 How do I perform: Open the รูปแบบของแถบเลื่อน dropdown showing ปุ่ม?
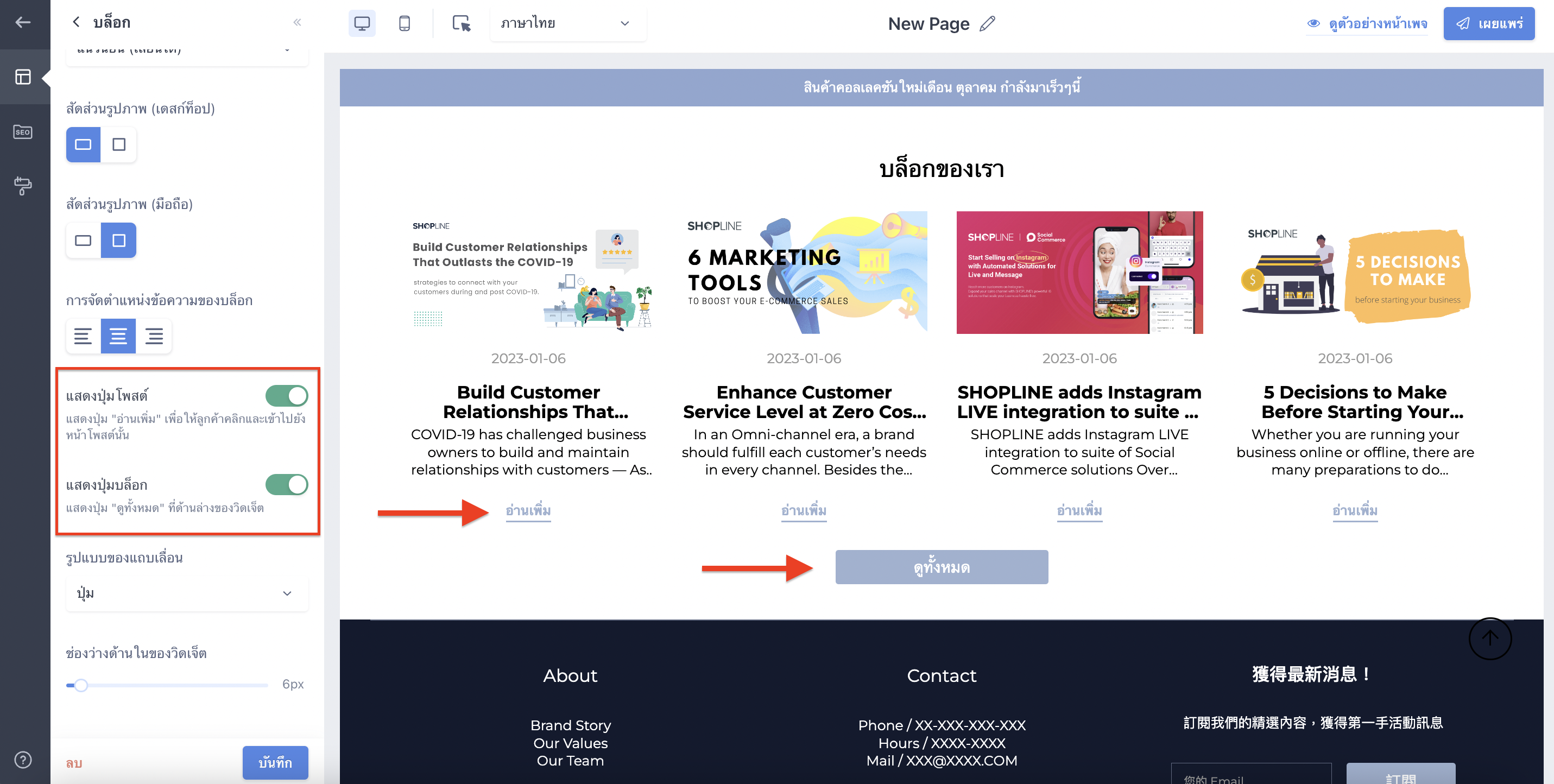pos(187,593)
